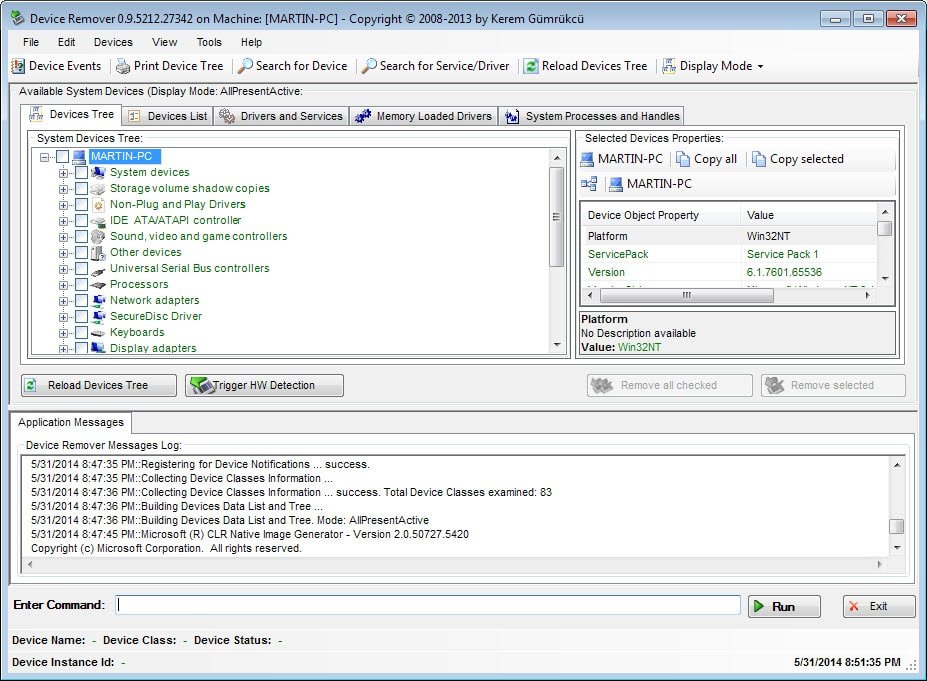Click the Copy all icon
927x681 pixels.
tap(683, 159)
